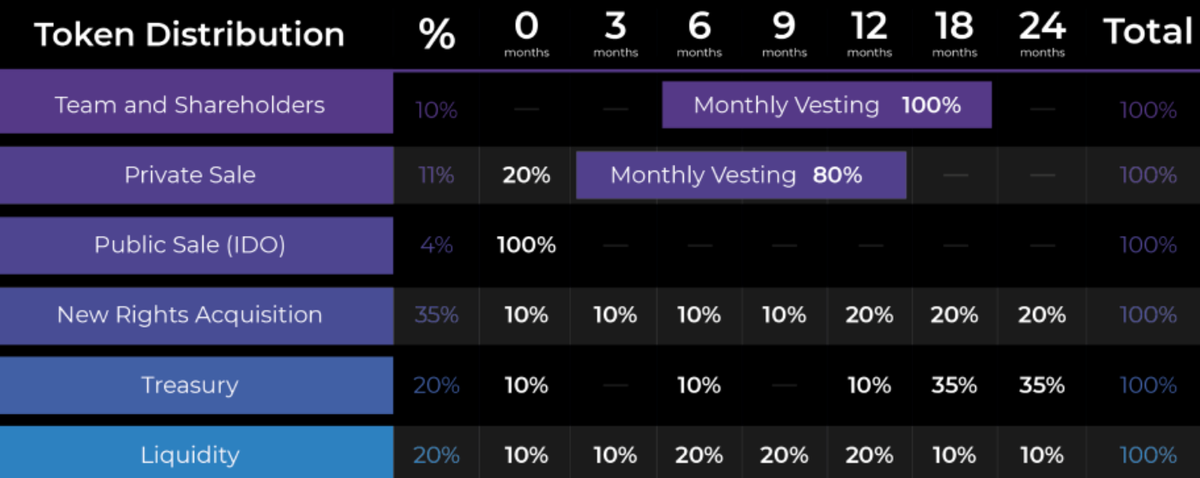Click the Token Distribution heading

coord(190,34)
